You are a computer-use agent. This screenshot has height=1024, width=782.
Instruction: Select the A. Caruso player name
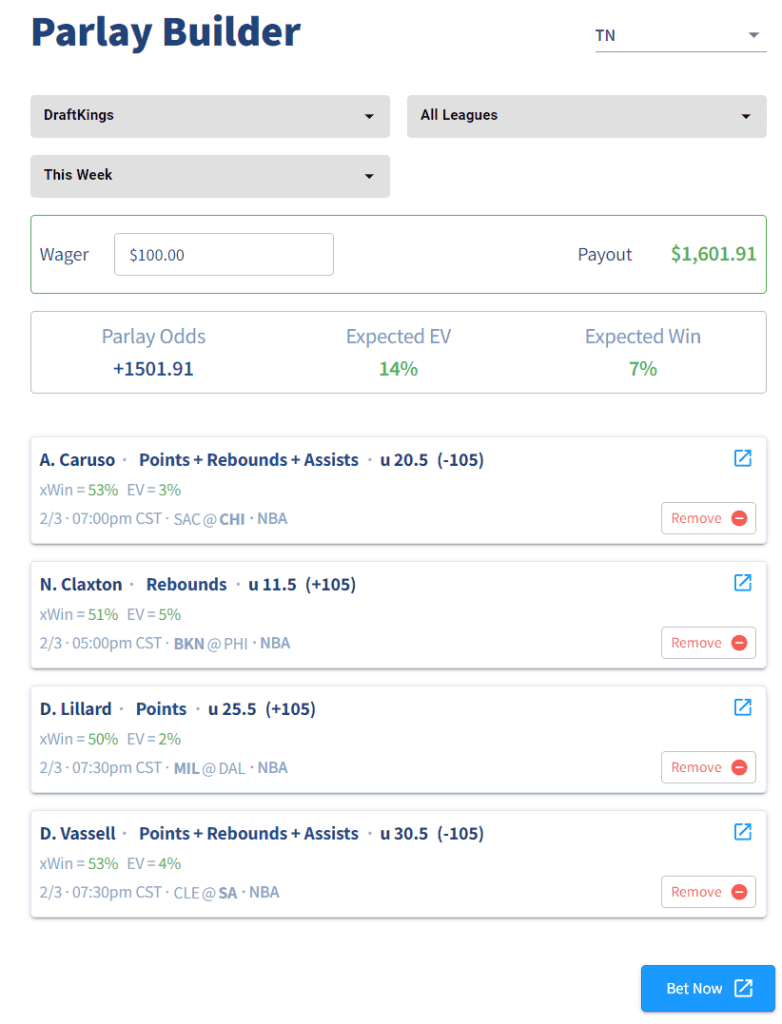point(78,460)
